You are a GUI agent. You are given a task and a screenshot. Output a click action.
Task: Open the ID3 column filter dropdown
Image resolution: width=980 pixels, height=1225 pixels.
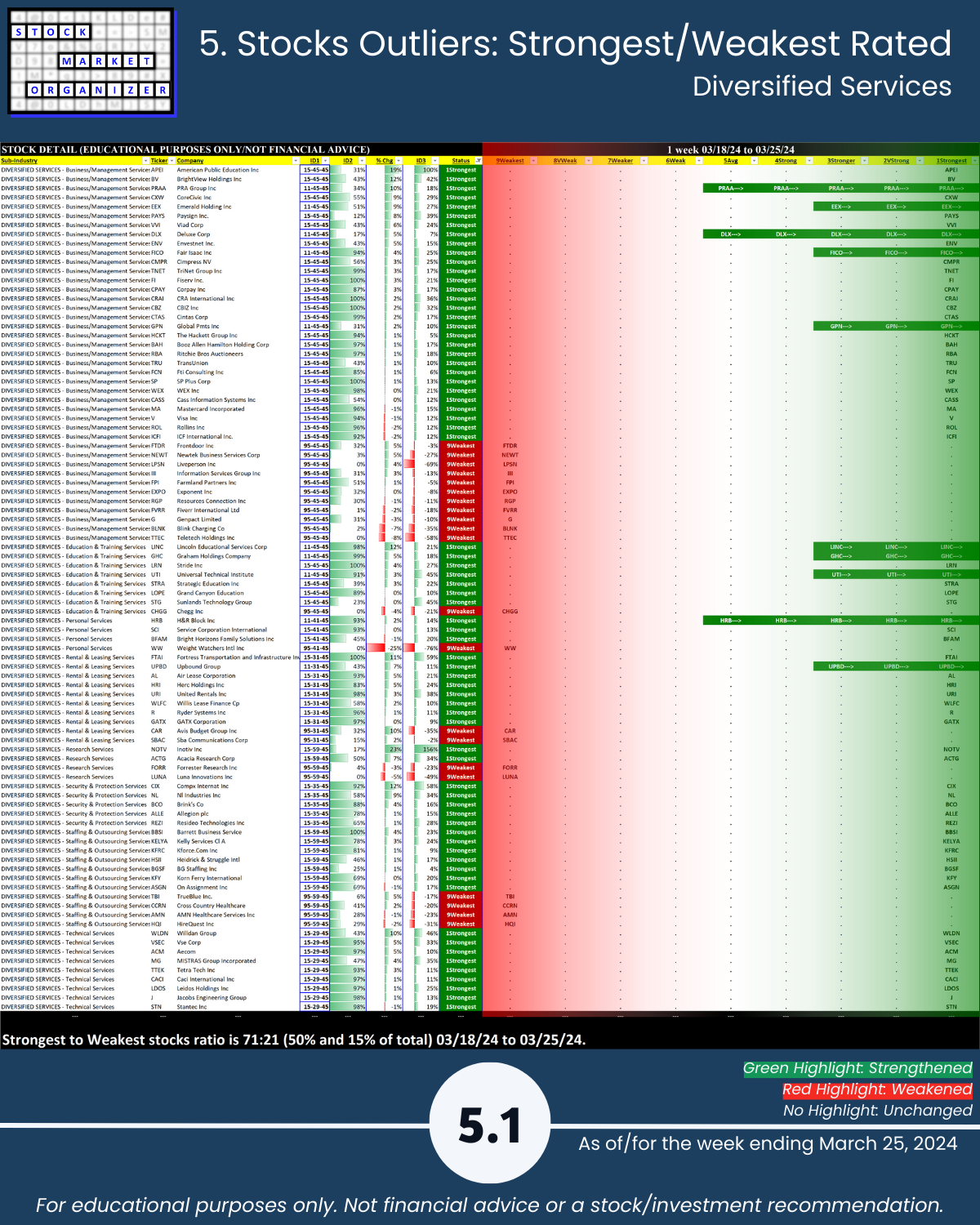coord(434,161)
